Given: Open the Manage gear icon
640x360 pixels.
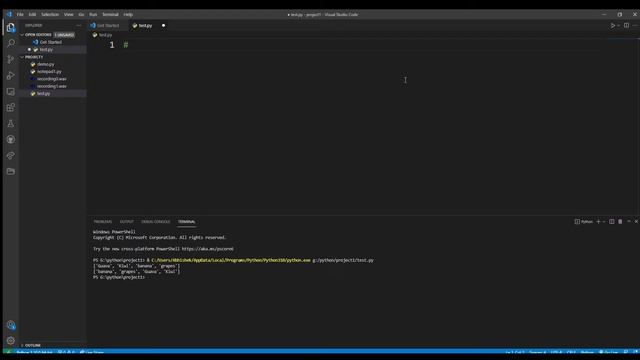Looking at the screenshot, I should [x=11, y=341].
